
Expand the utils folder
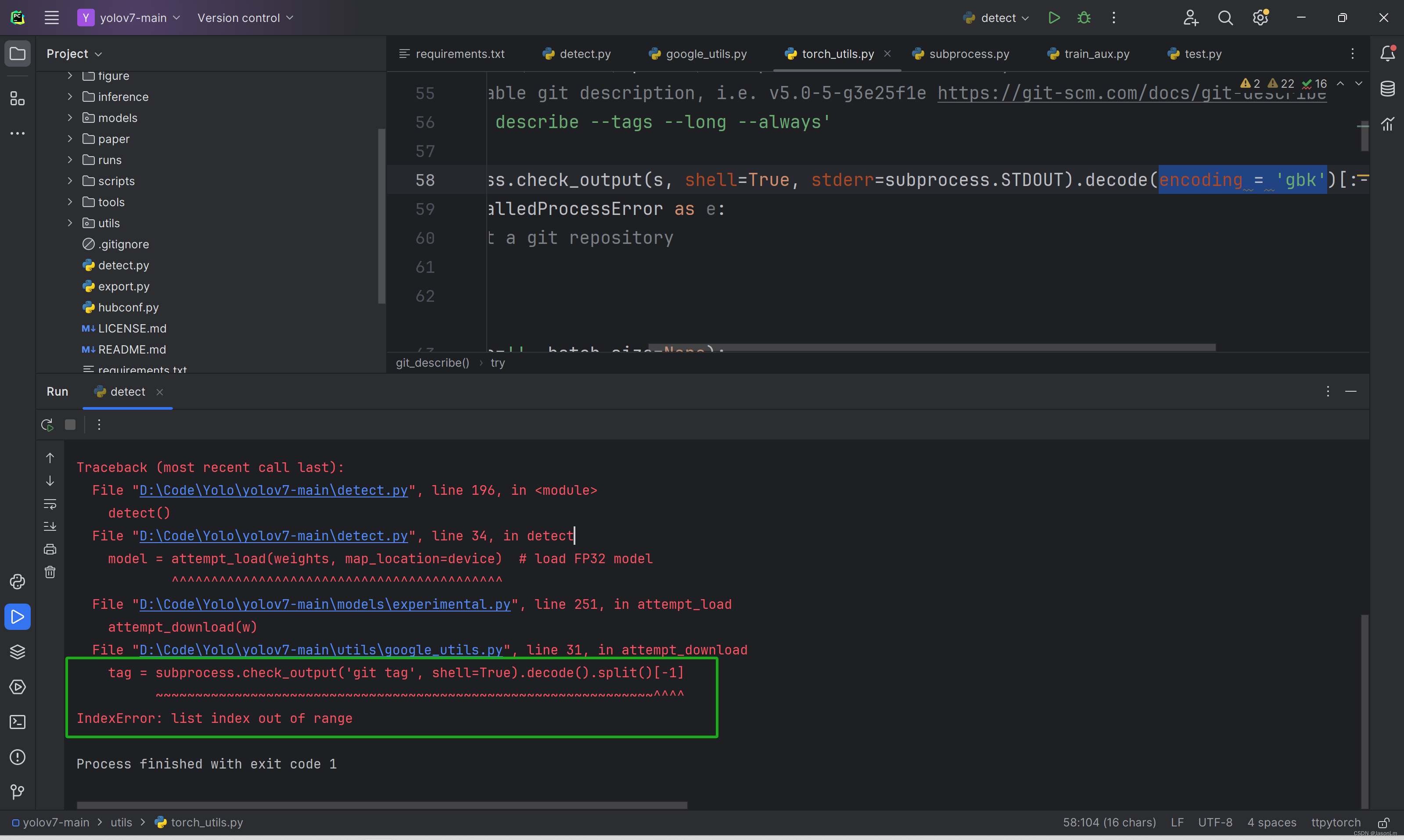click(70, 223)
